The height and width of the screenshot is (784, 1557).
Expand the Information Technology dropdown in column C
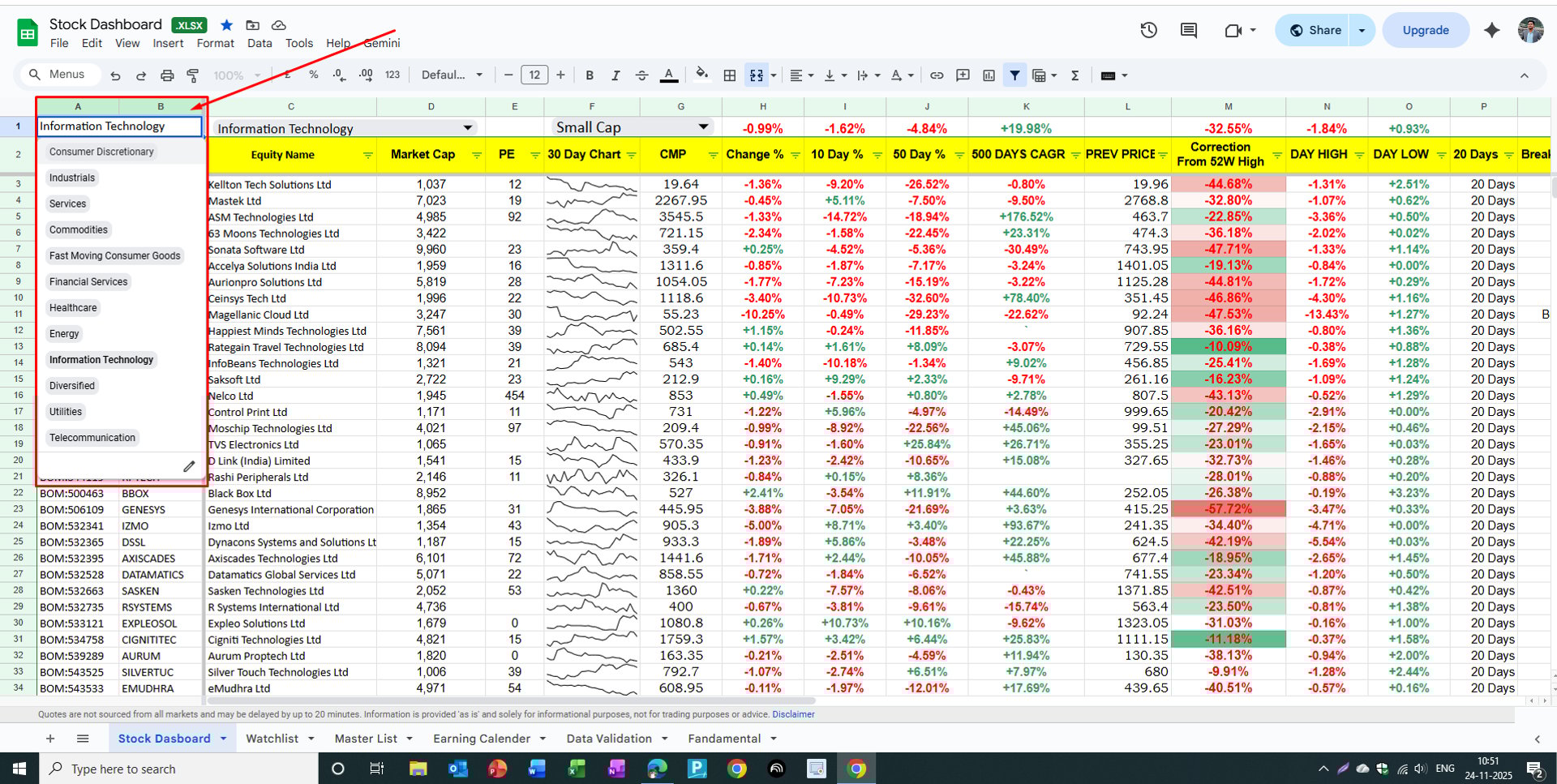[x=468, y=127]
